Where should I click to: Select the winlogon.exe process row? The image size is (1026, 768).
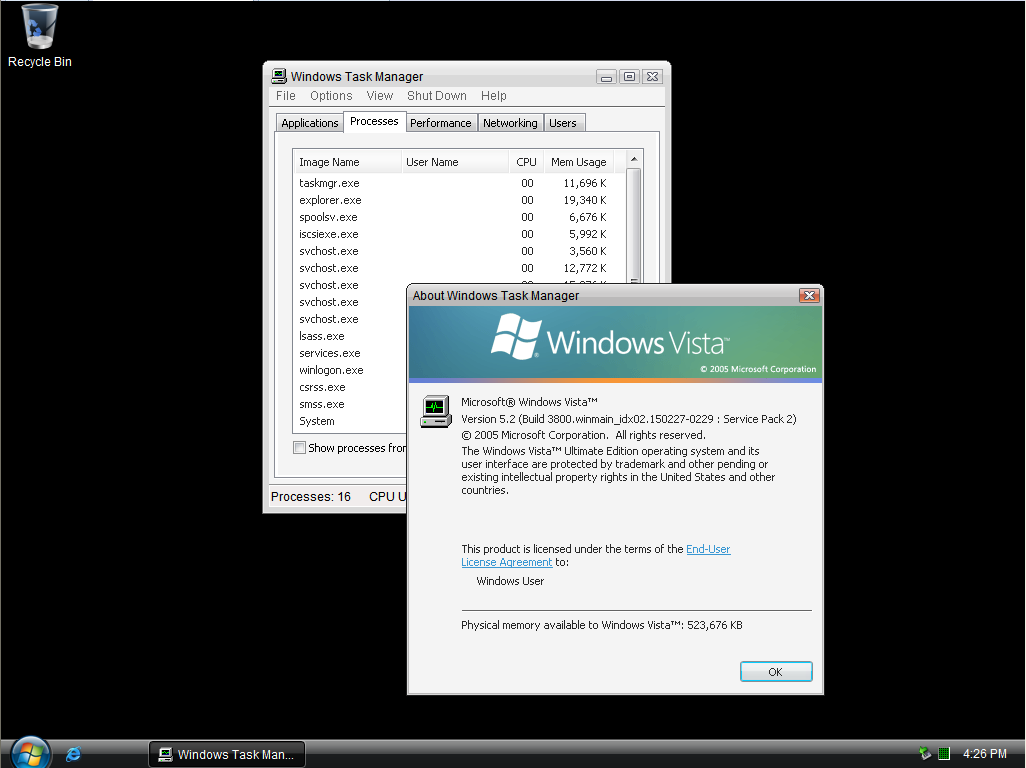tap(350, 370)
